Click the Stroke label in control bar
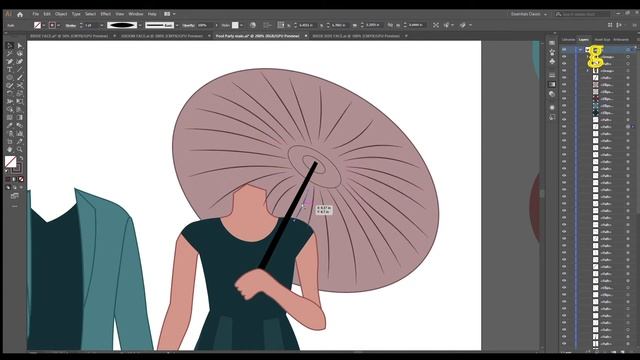 coord(71,25)
